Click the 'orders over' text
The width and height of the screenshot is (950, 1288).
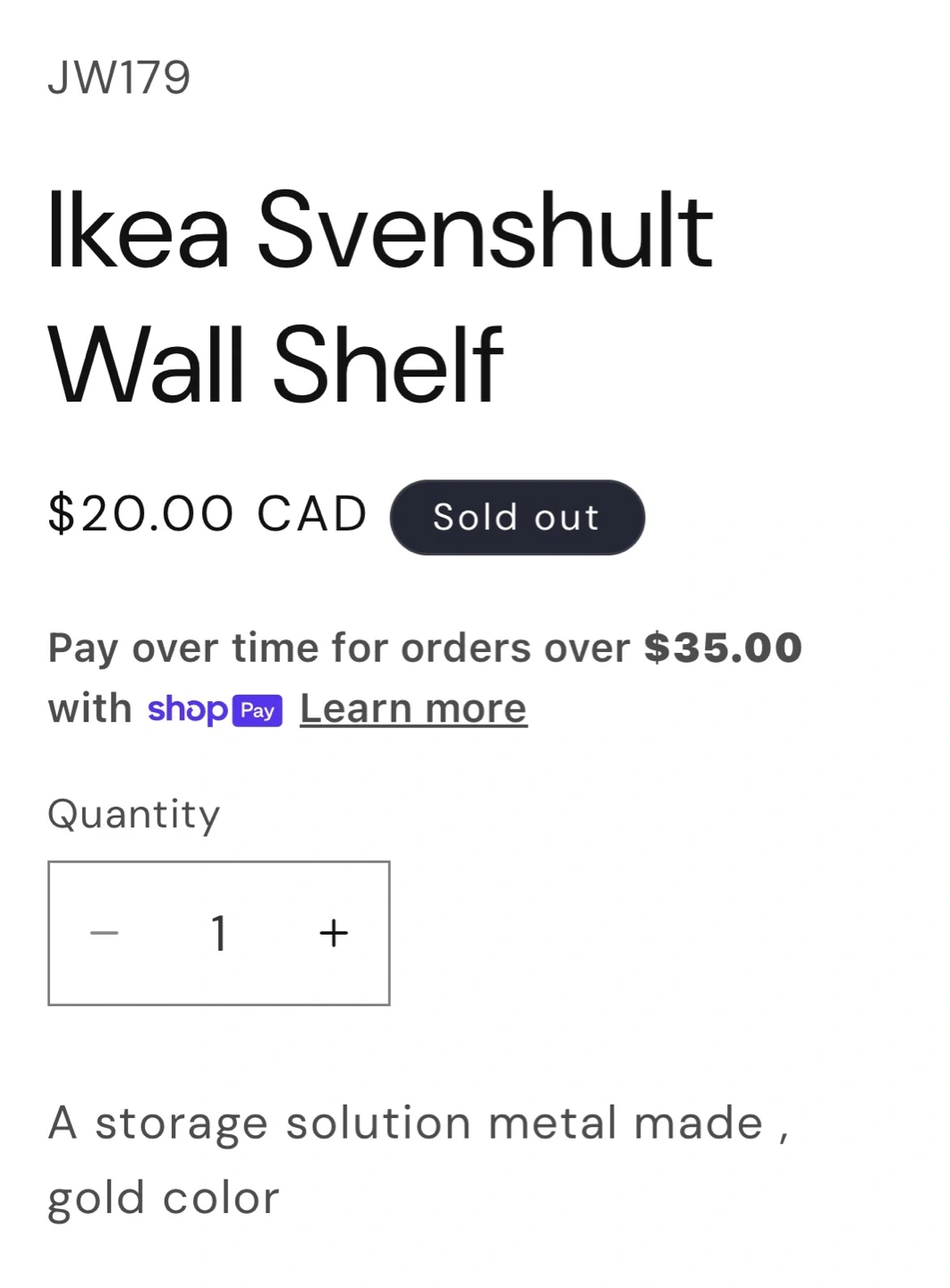pyautogui.click(x=515, y=648)
